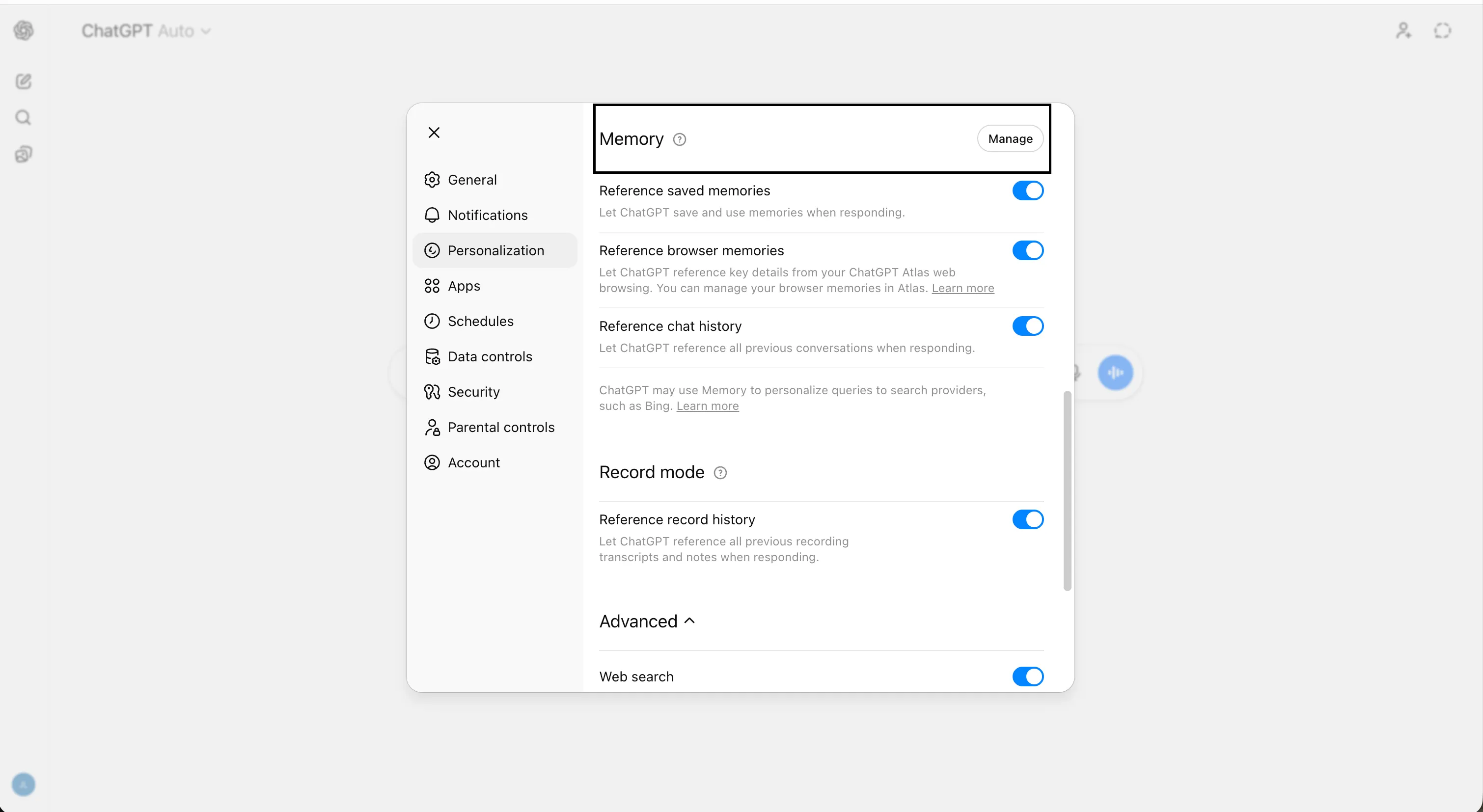Follow Learn more link about Bing
This screenshot has height=812, width=1483.
tap(707, 406)
